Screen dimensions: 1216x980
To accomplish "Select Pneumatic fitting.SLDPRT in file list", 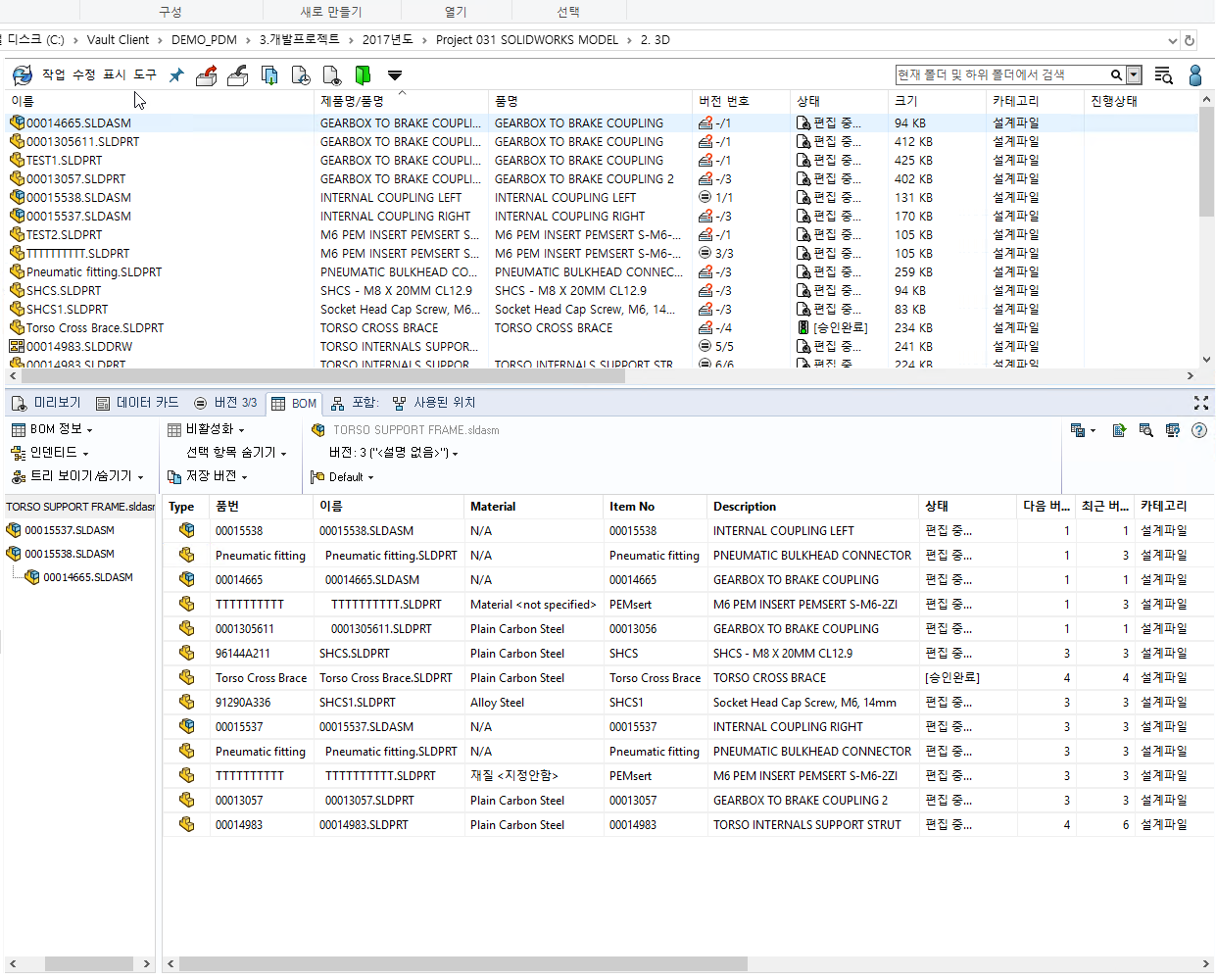I will [94, 272].
